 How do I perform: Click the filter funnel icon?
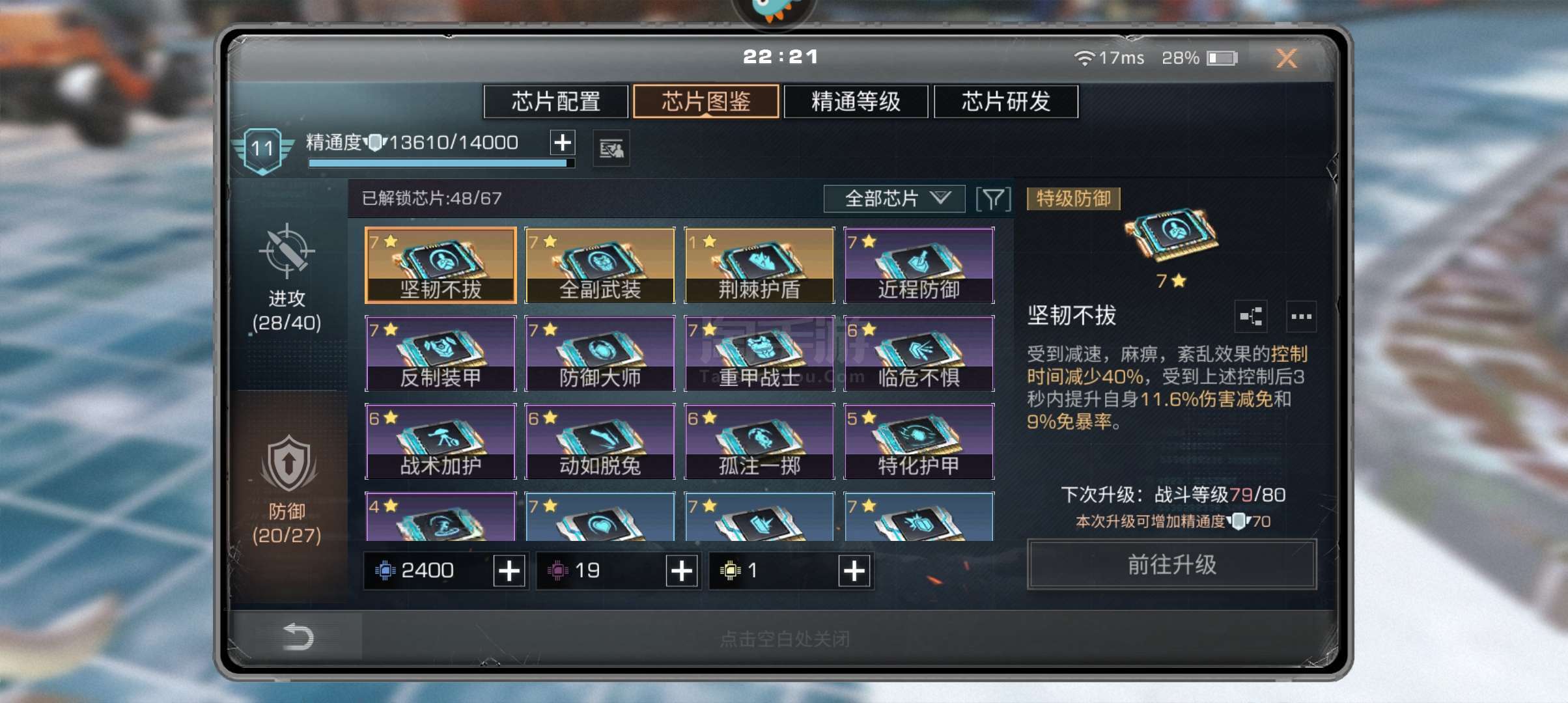pos(993,199)
